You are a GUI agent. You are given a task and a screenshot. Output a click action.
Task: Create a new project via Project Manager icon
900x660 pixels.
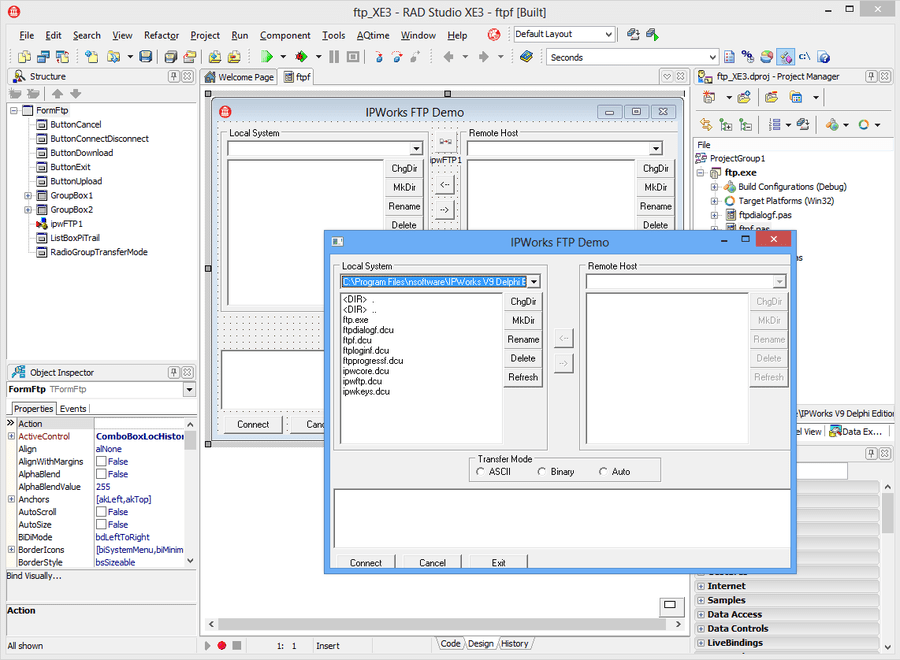710,97
